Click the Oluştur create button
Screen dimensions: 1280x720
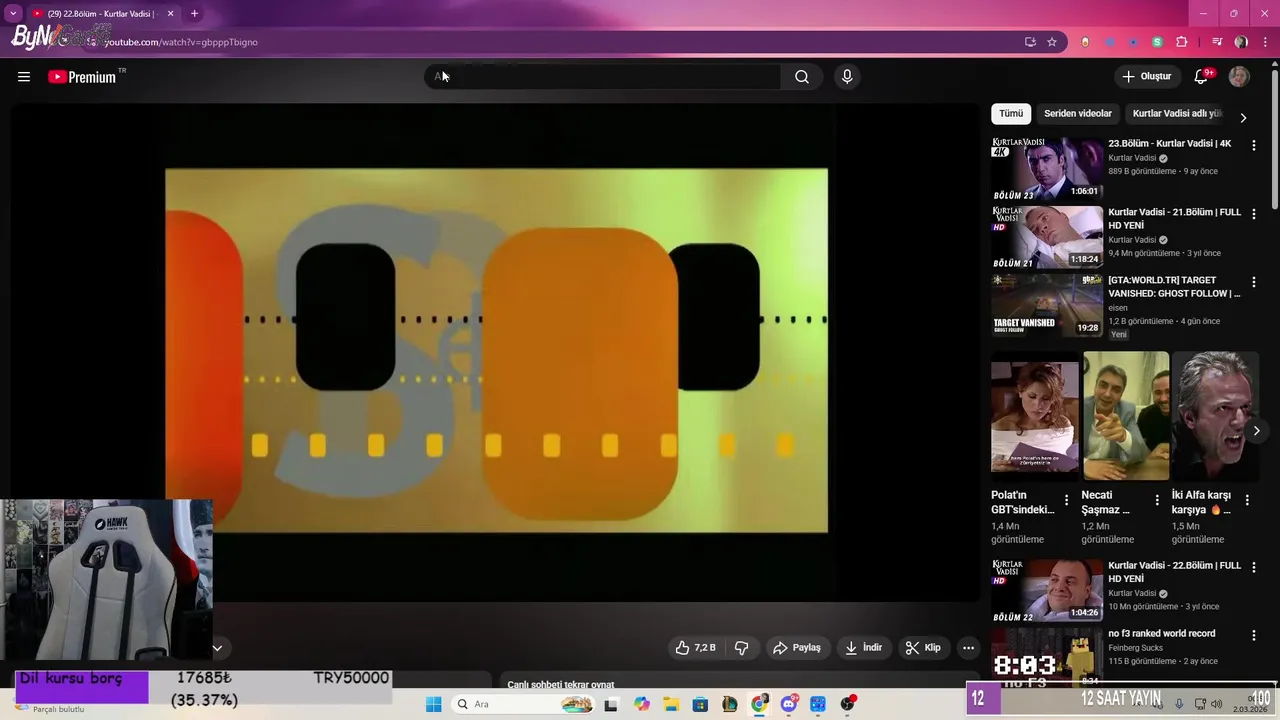(x=1147, y=77)
